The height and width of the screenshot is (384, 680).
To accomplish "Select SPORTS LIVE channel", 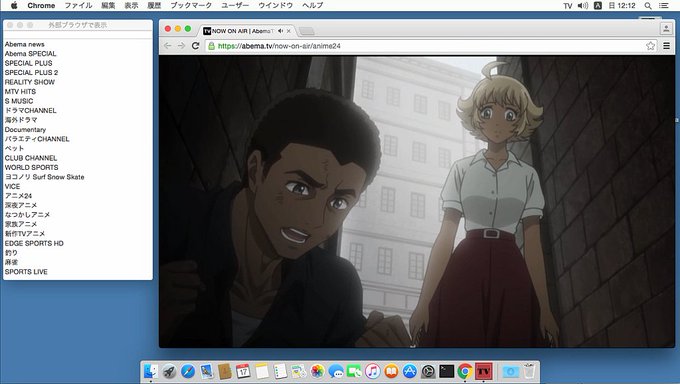I will pyautogui.click(x=26, y=272).
